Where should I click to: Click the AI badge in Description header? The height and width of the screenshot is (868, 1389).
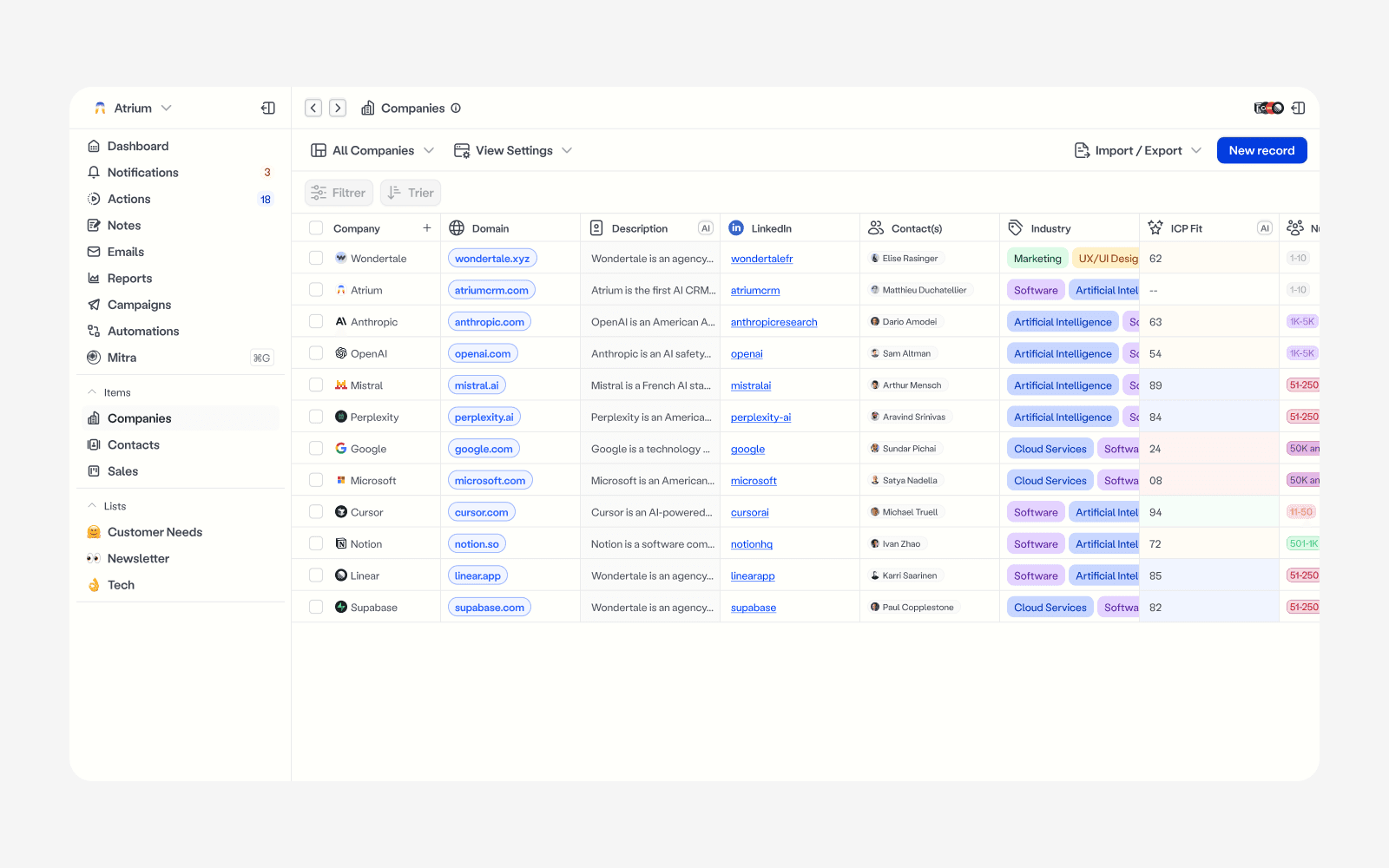[x=706, y=228]
